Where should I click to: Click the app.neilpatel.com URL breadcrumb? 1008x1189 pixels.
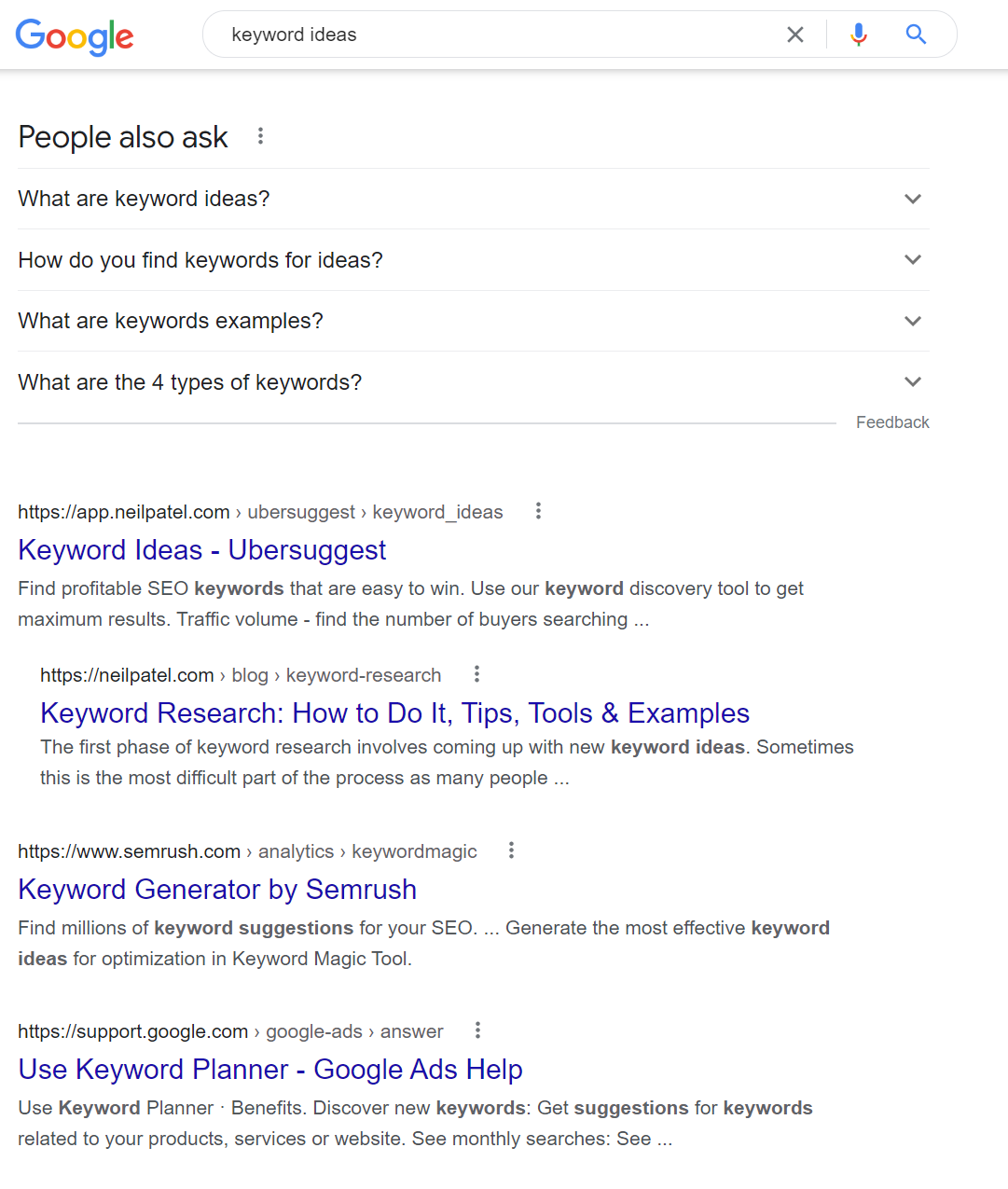260,512
